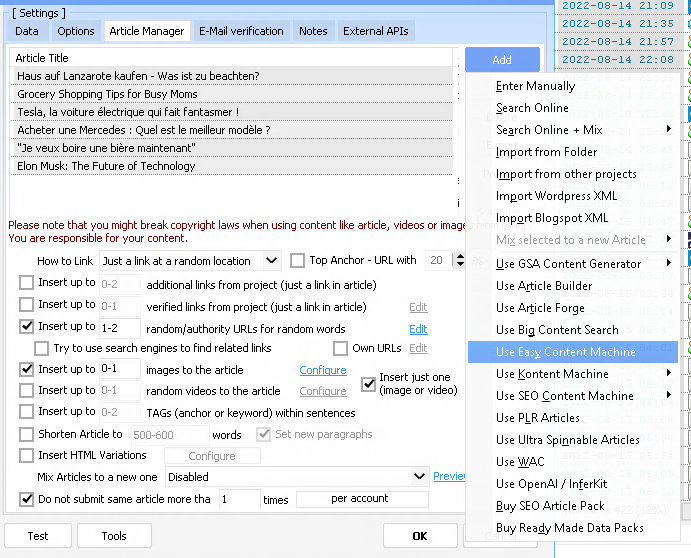Expand Use GSA Content Generator submenu arrow
691x558 pixels.
[669, 263]
